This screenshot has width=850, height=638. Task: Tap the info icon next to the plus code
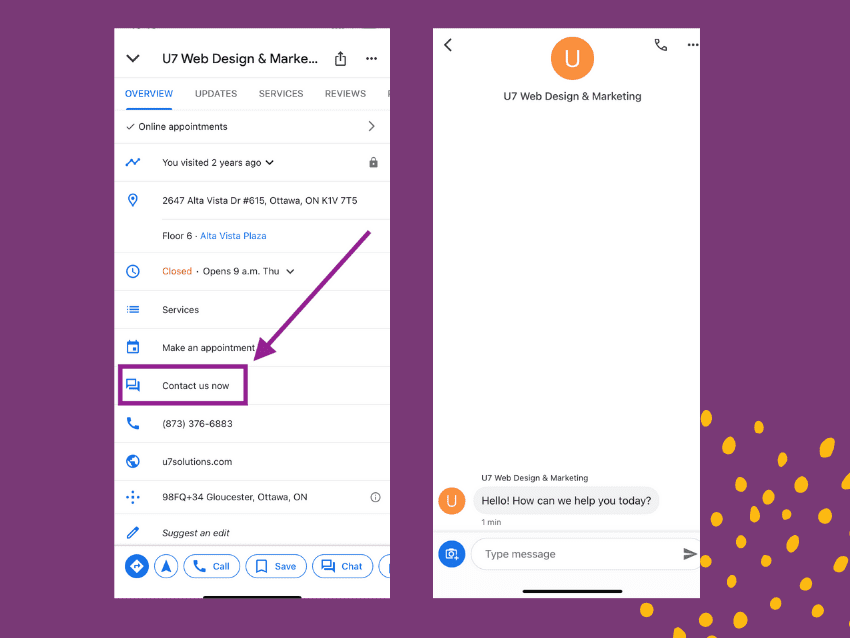(x=375, y=497)
